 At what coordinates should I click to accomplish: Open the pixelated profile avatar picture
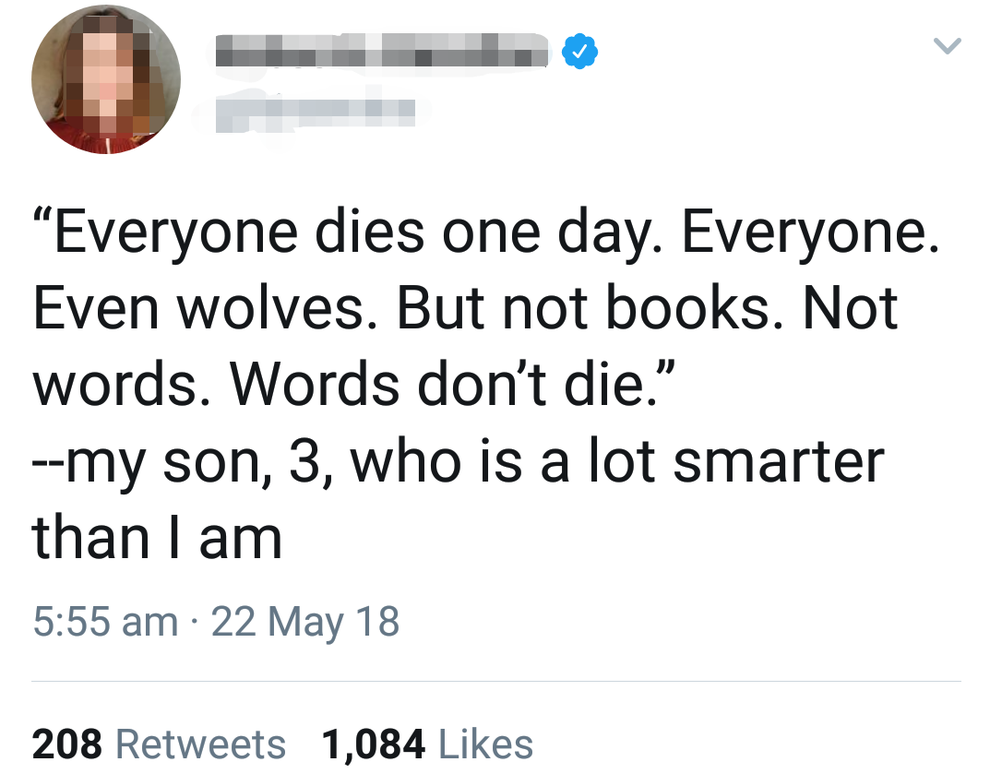106,79
